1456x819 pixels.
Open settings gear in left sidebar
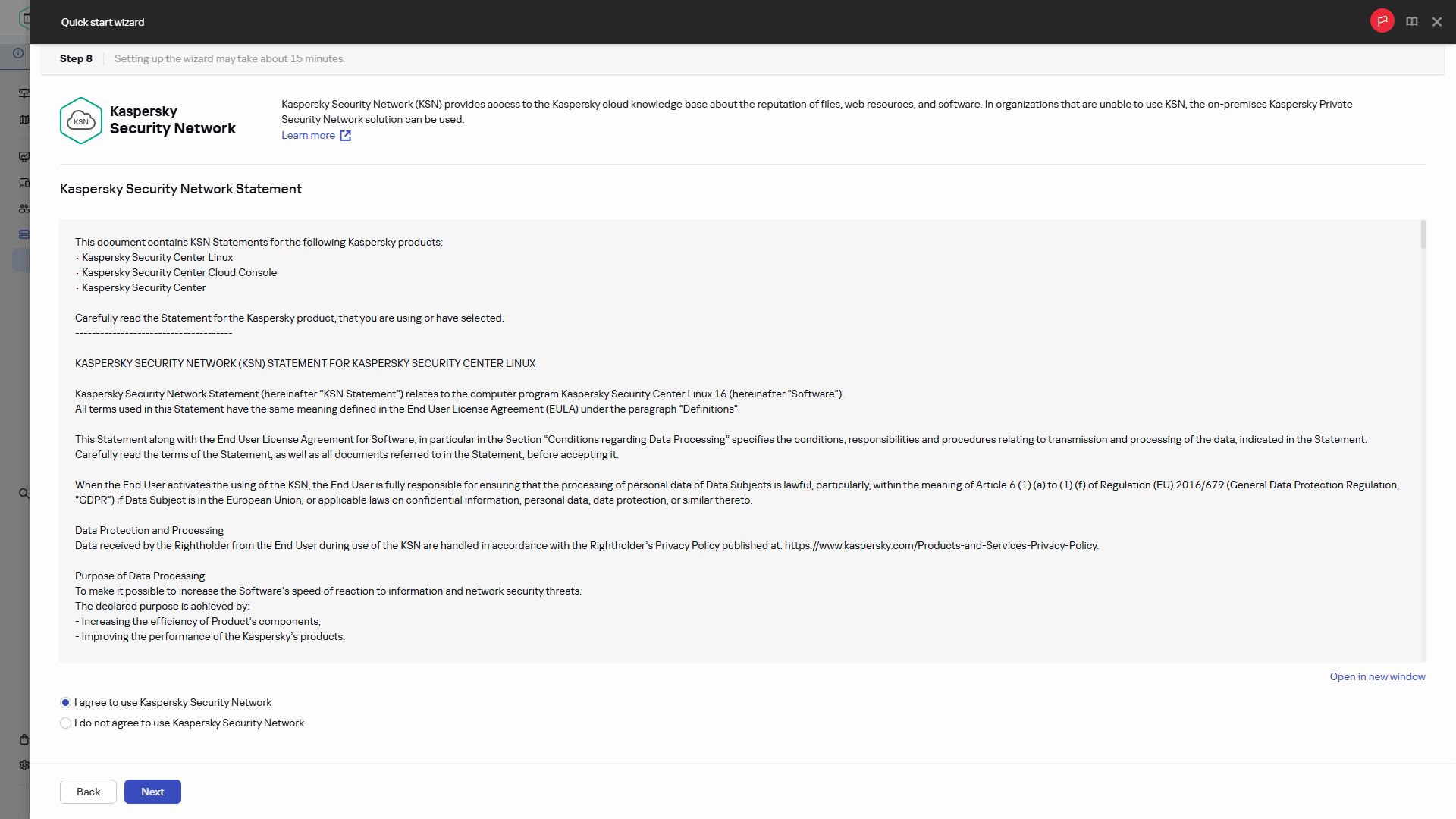(24, 765)
